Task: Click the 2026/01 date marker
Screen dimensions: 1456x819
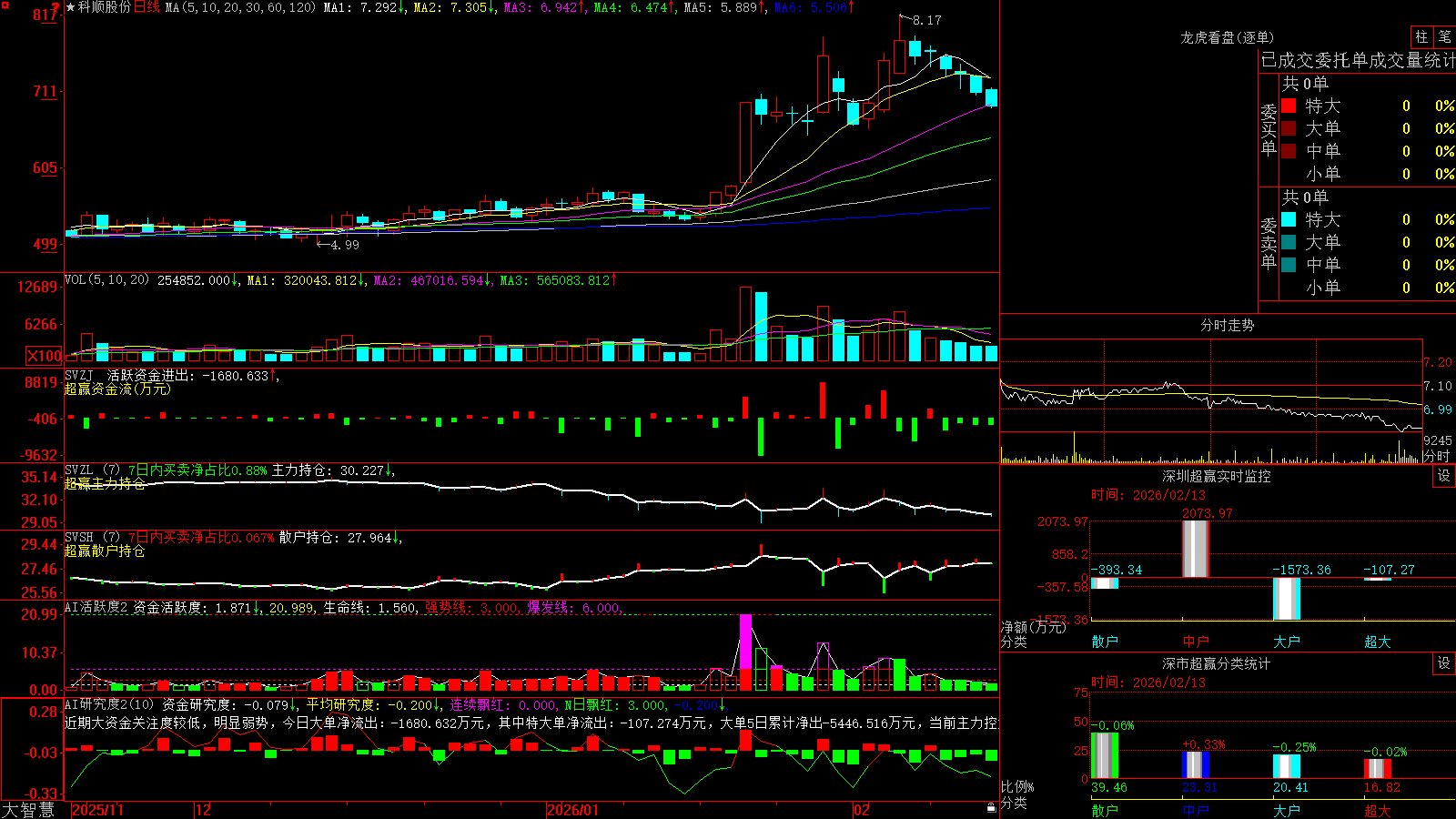Action: [573, 810]
